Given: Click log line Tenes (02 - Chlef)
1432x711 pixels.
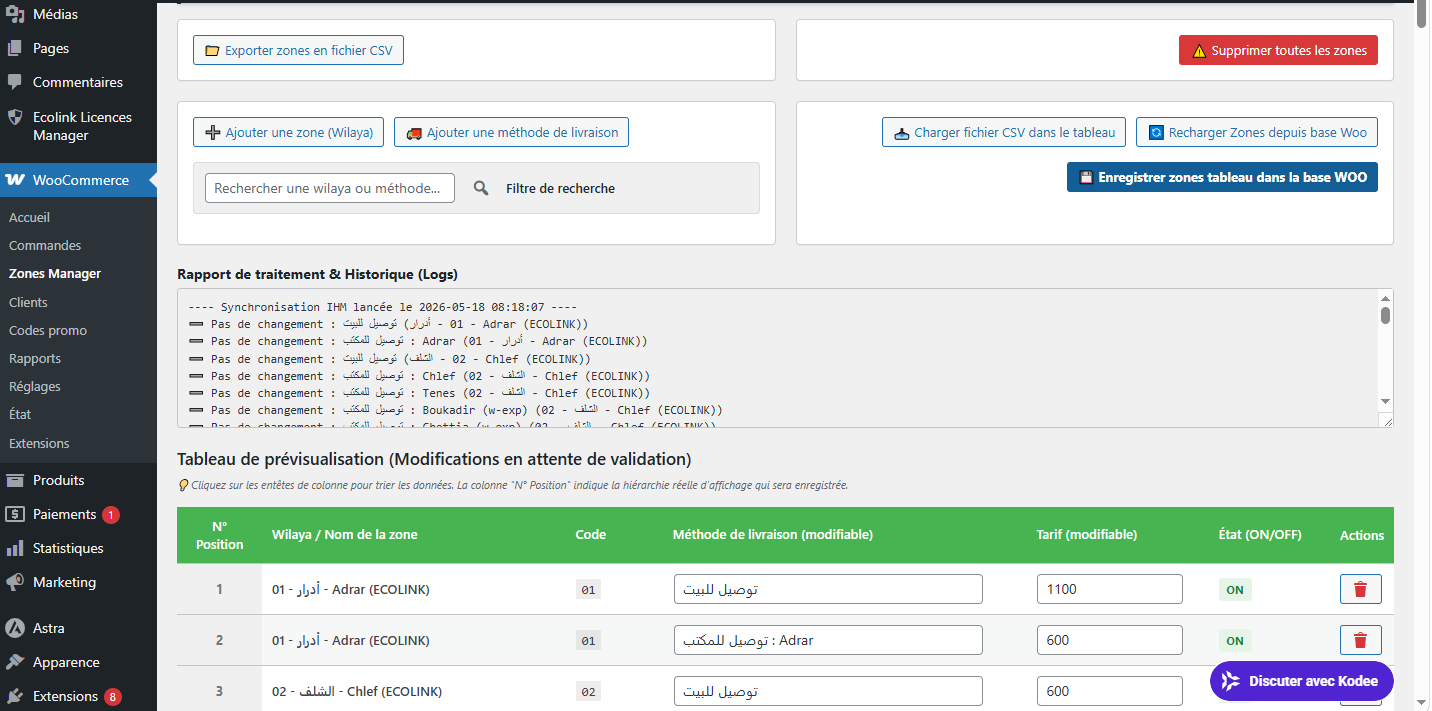Looking at the screenshot, I should 419,393.
